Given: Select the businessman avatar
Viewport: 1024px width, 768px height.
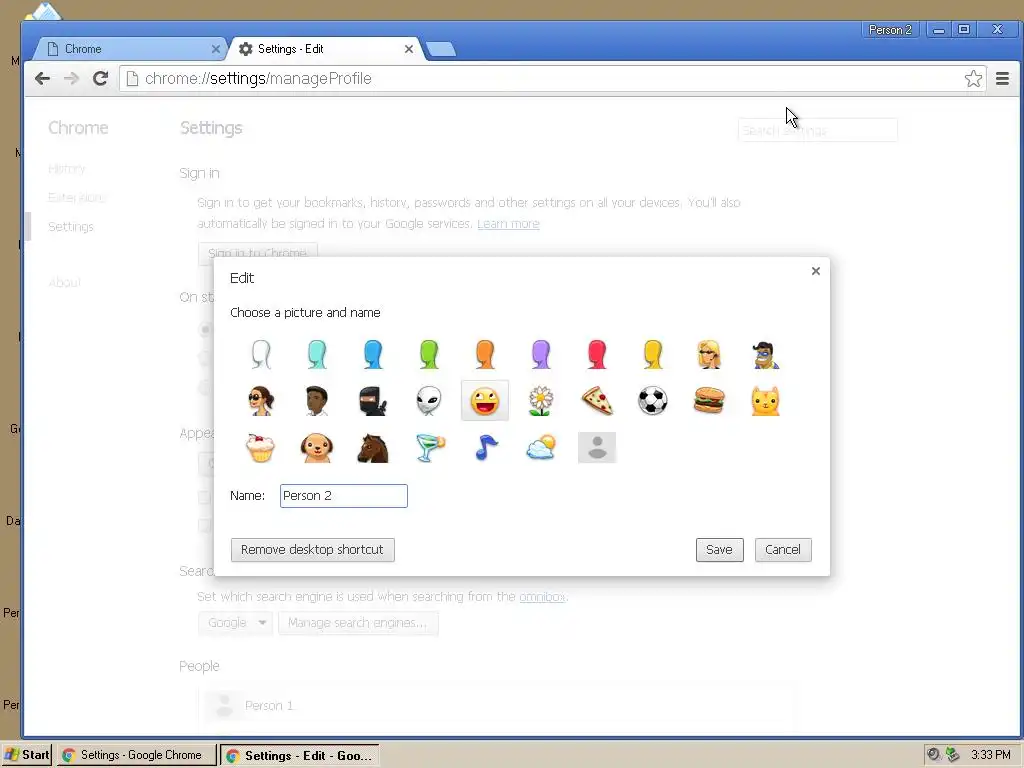Looking at the screenshot, I should [317, 401].
